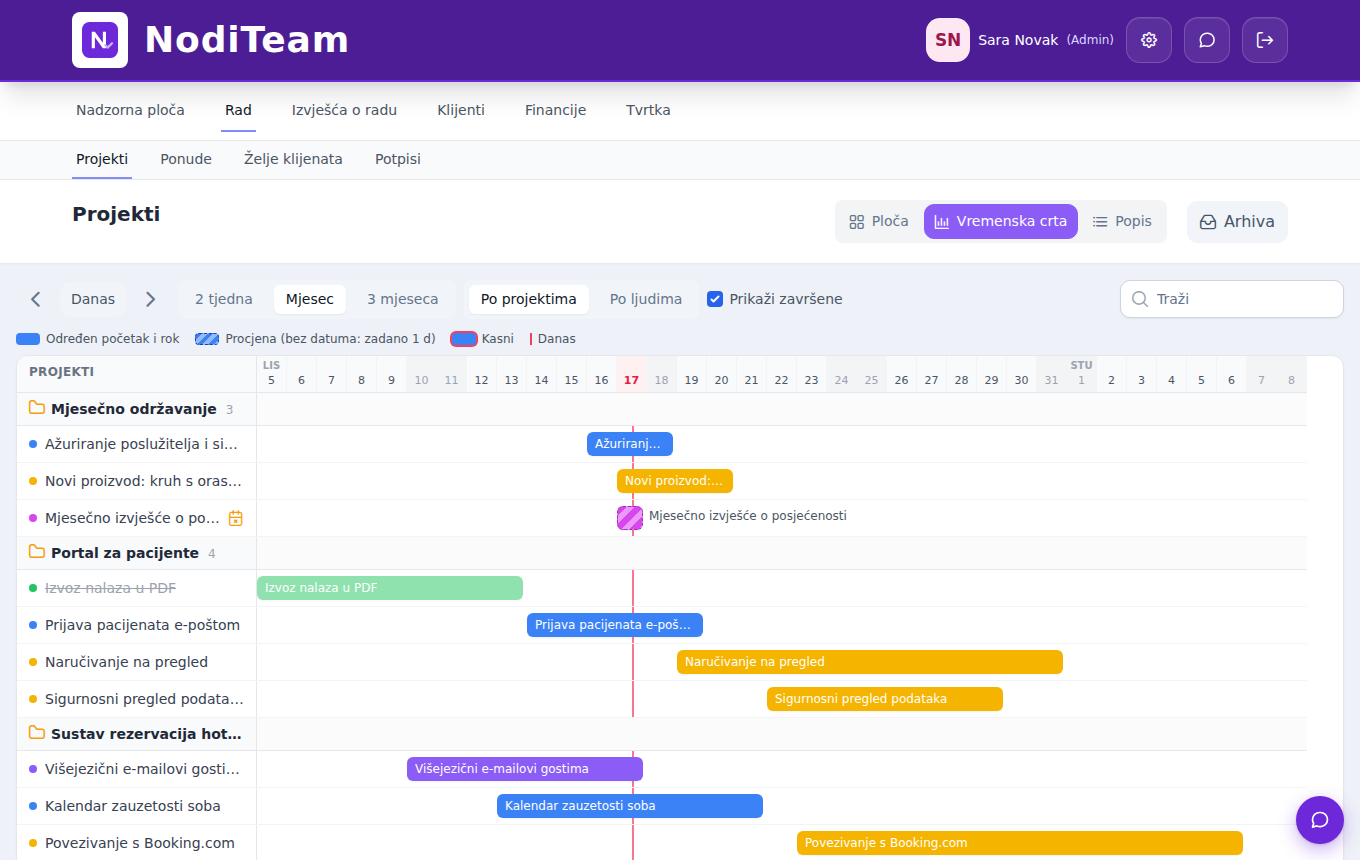
Task: Open Kalendar zauzetosti soba task row
Action: coord(137,806)
